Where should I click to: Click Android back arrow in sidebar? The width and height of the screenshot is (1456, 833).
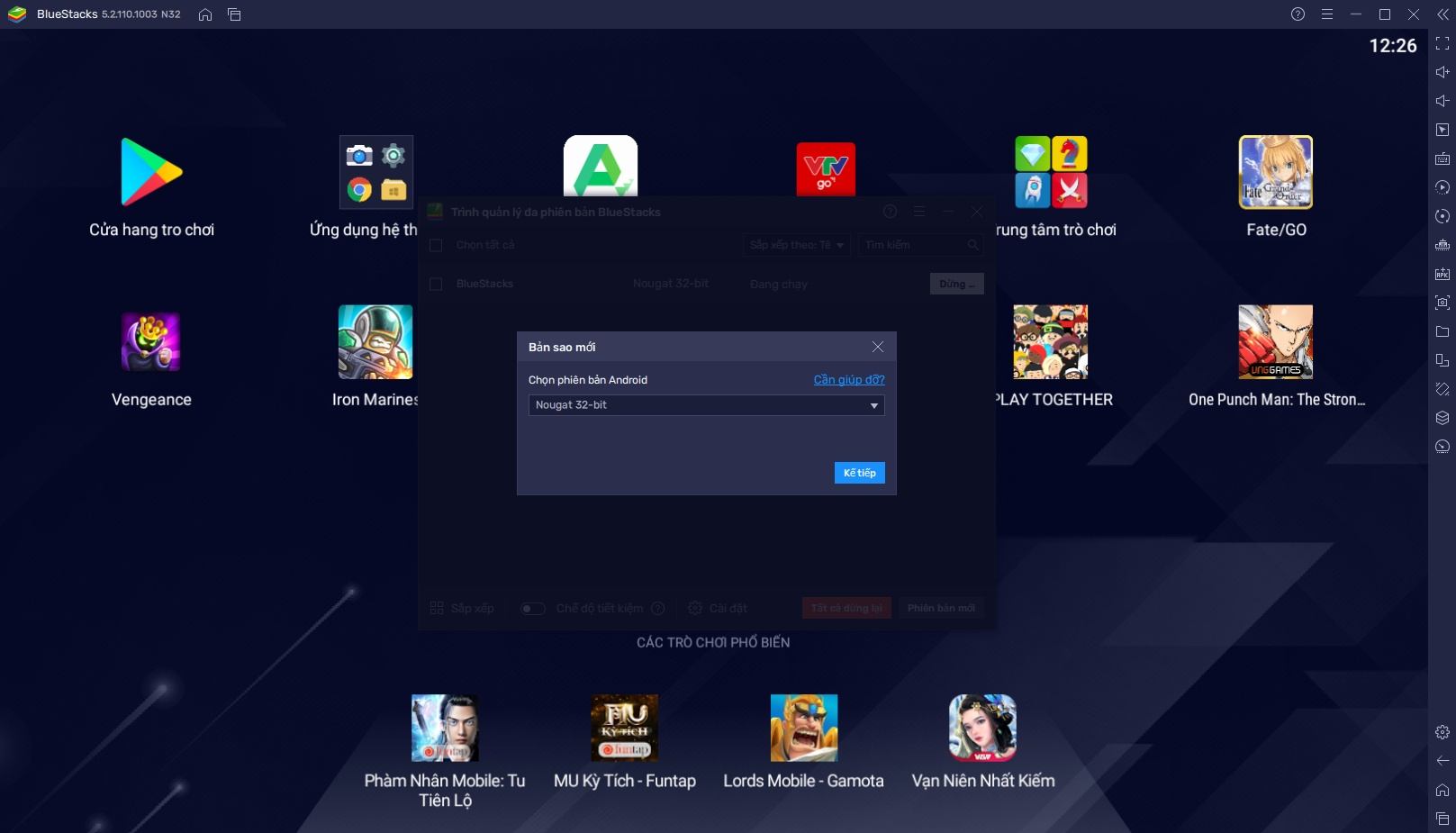(1442, 761)
